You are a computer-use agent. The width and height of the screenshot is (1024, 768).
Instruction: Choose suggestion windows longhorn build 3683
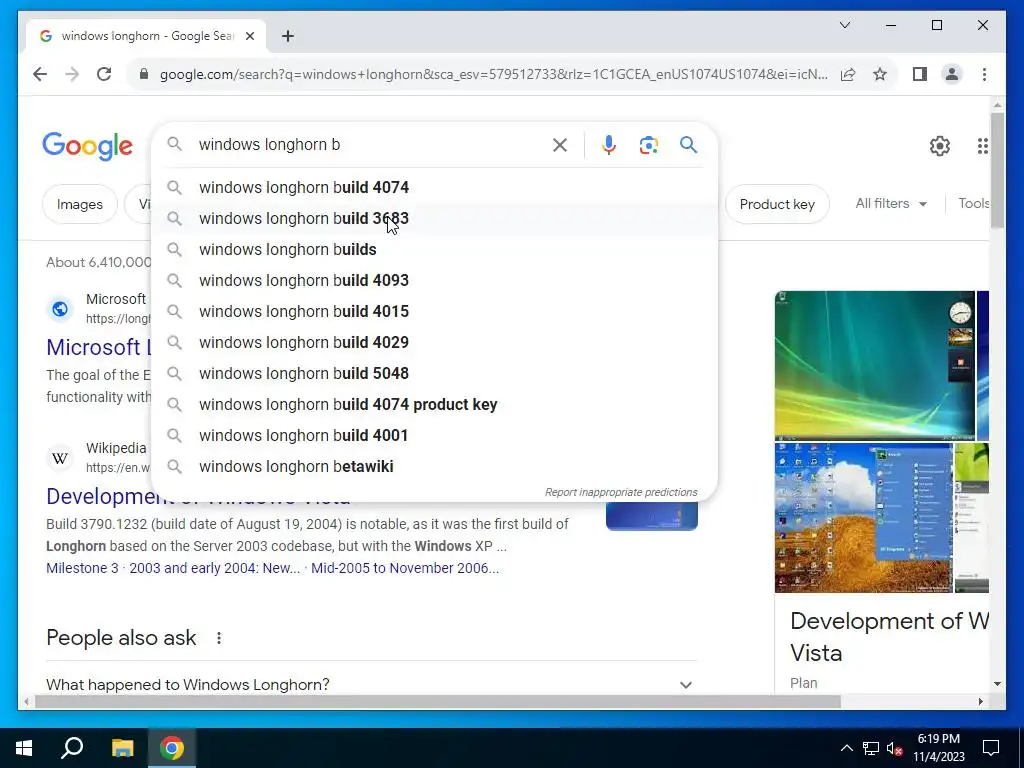(434, 219)
